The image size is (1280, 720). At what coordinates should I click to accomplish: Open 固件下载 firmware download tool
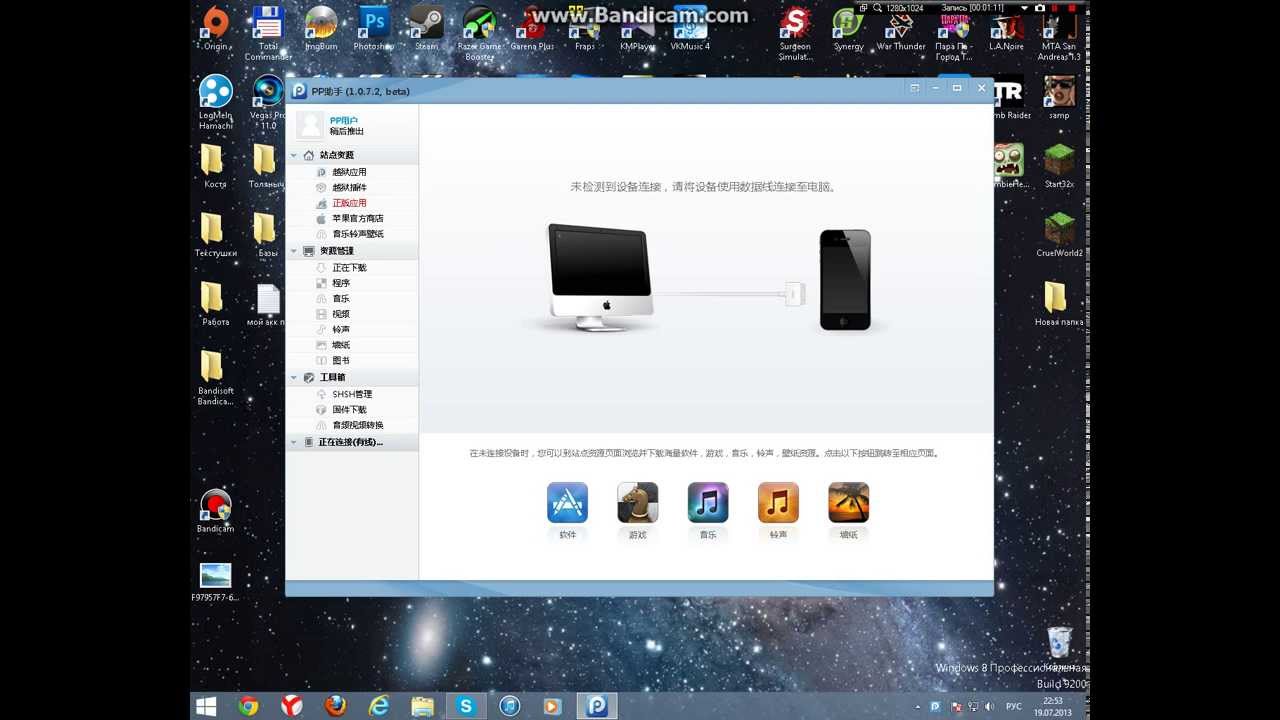pyautogui.click(x=349, y=410)
